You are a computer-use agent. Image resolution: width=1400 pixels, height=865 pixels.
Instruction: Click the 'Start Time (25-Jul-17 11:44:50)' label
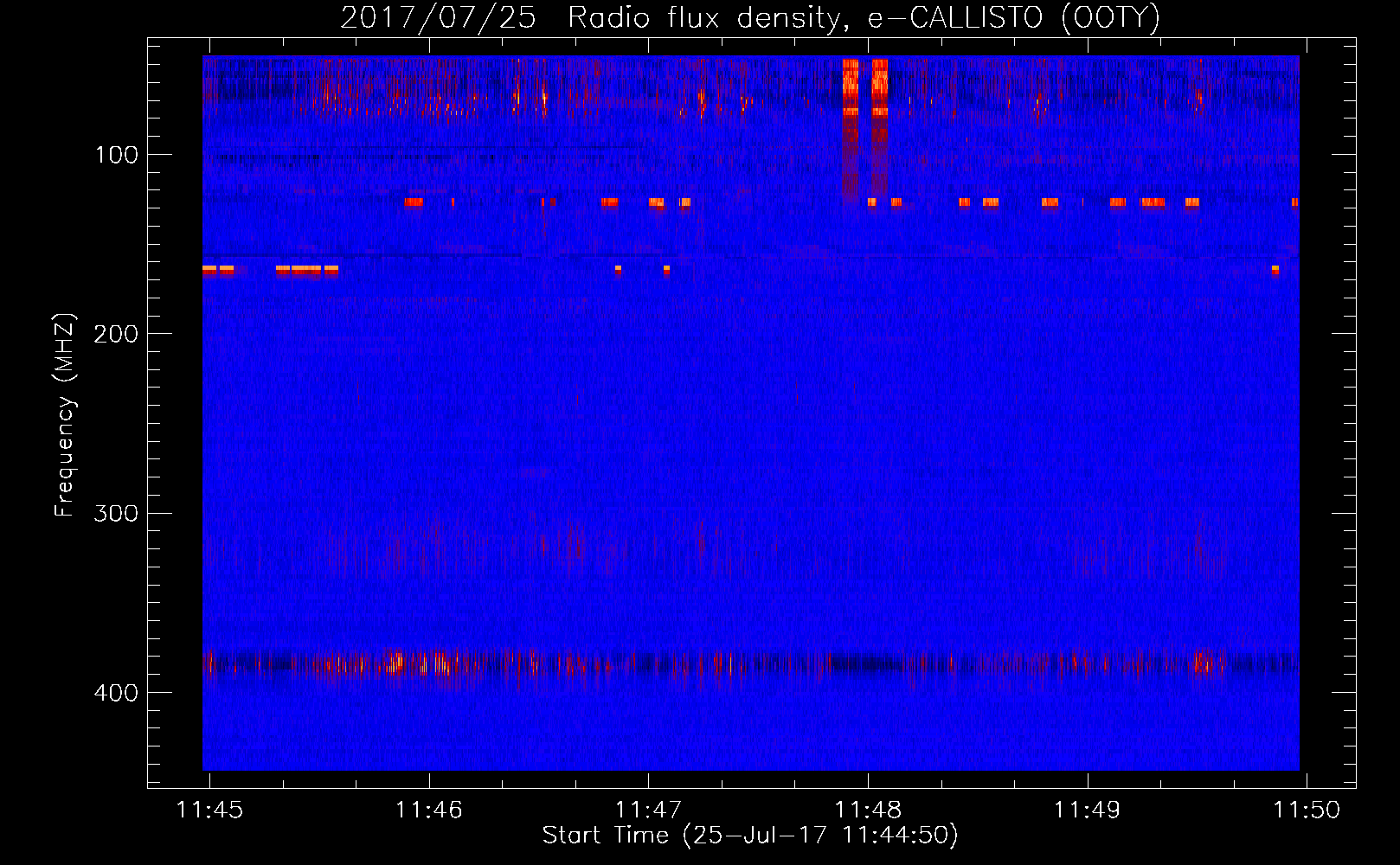click(x=750, y=836)
